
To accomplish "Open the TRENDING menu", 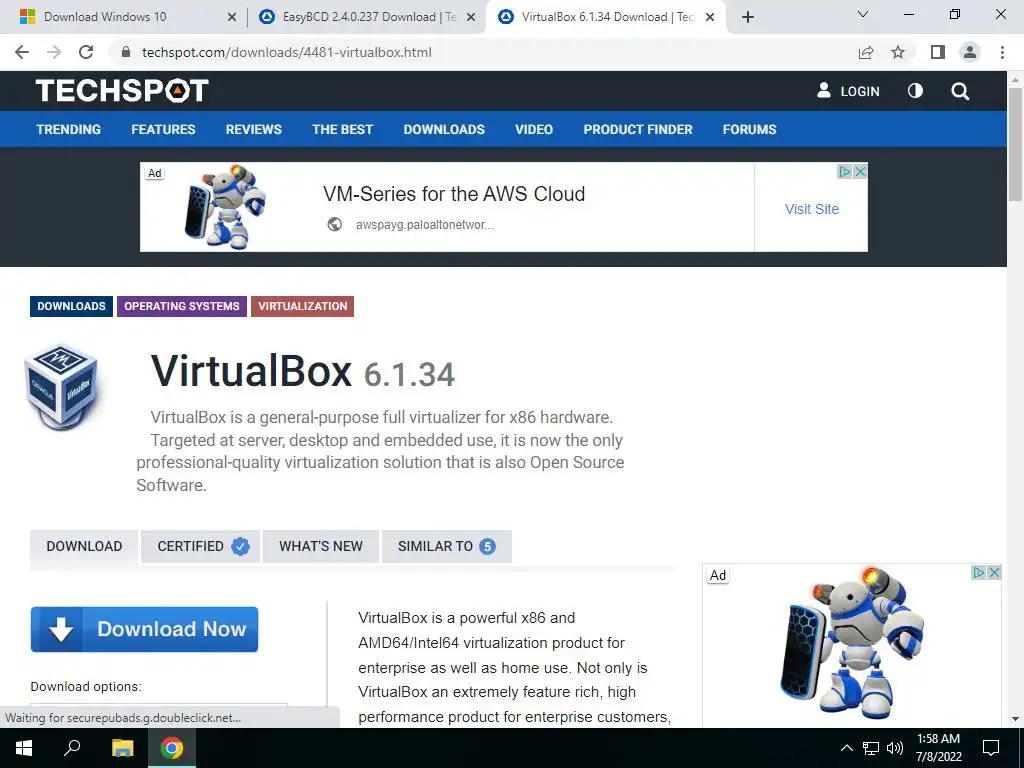I will click(x=69, y=129).
